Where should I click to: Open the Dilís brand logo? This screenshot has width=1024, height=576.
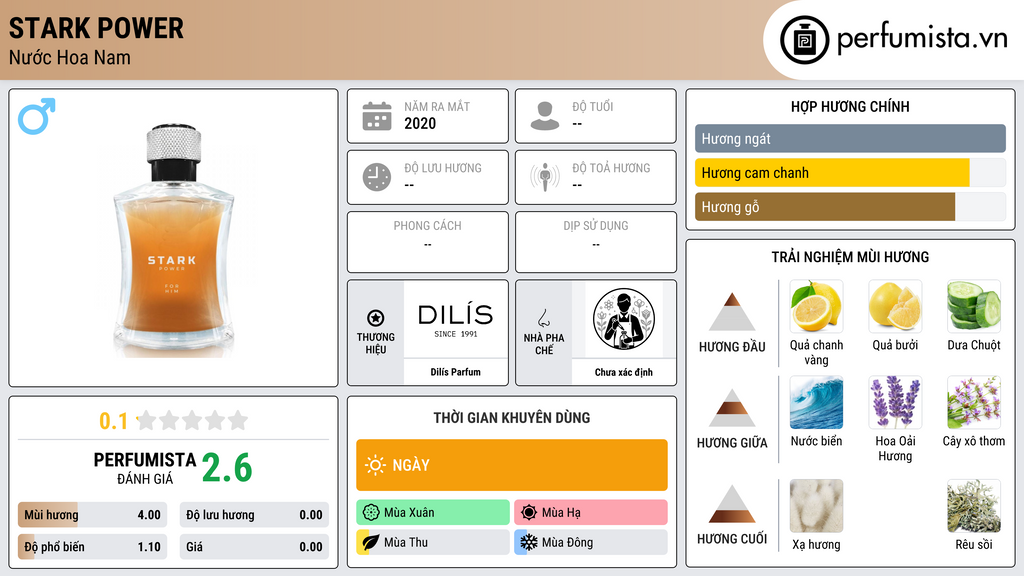coord(456,320)
